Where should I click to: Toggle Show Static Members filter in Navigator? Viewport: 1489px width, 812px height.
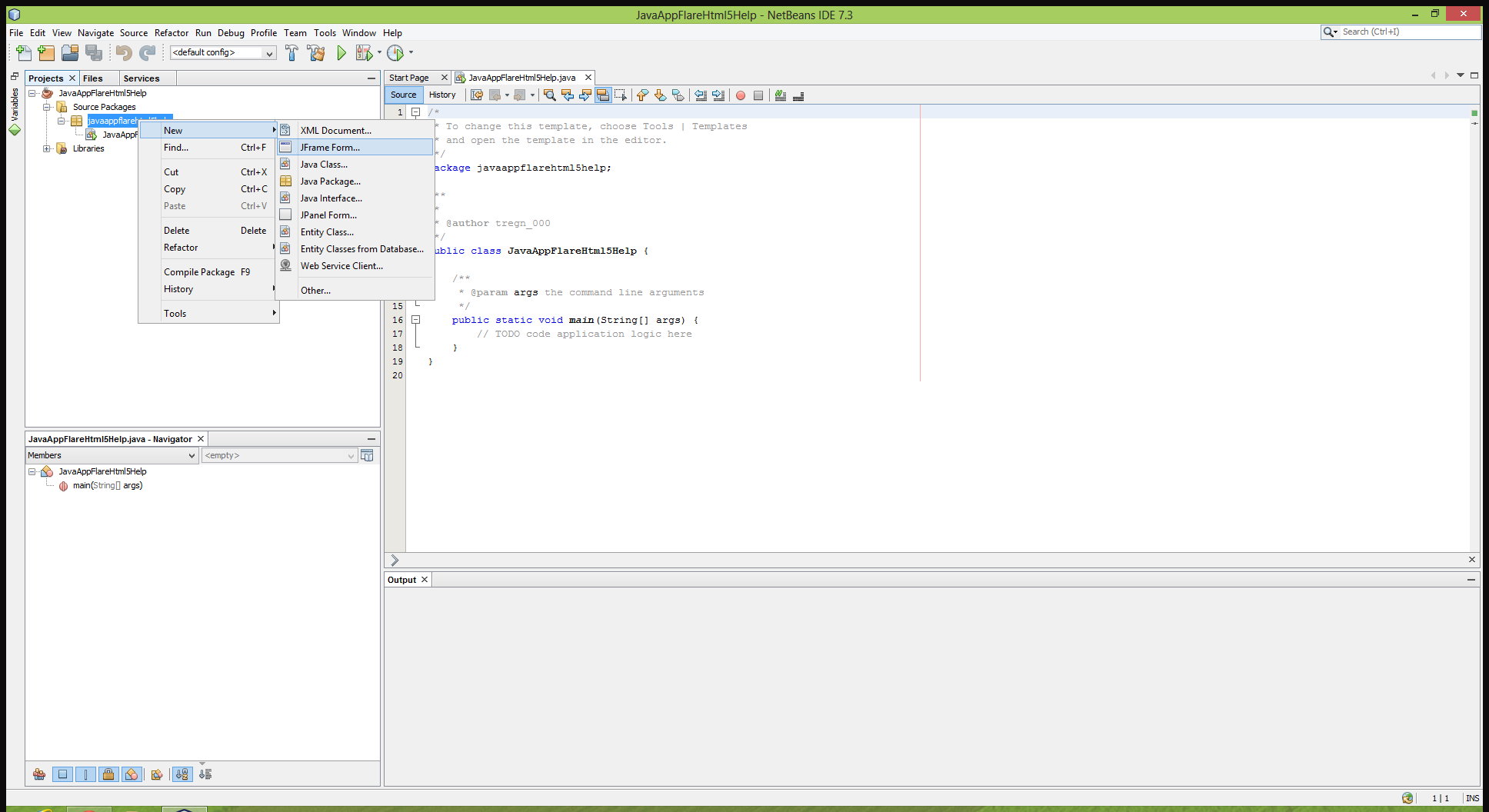[85, 774]
